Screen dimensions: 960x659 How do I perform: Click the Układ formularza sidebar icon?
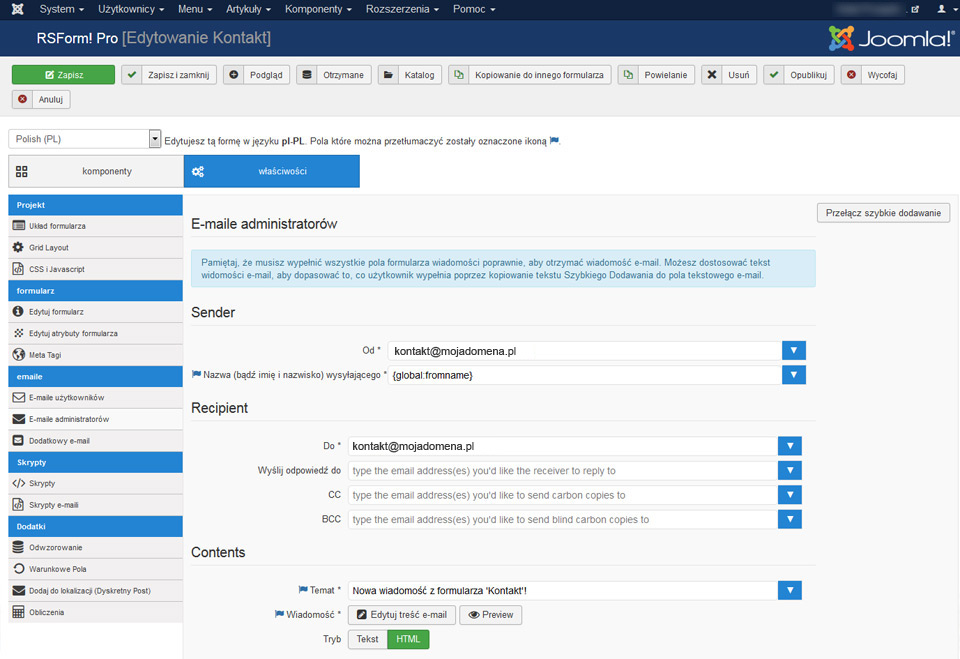point(19,226)
